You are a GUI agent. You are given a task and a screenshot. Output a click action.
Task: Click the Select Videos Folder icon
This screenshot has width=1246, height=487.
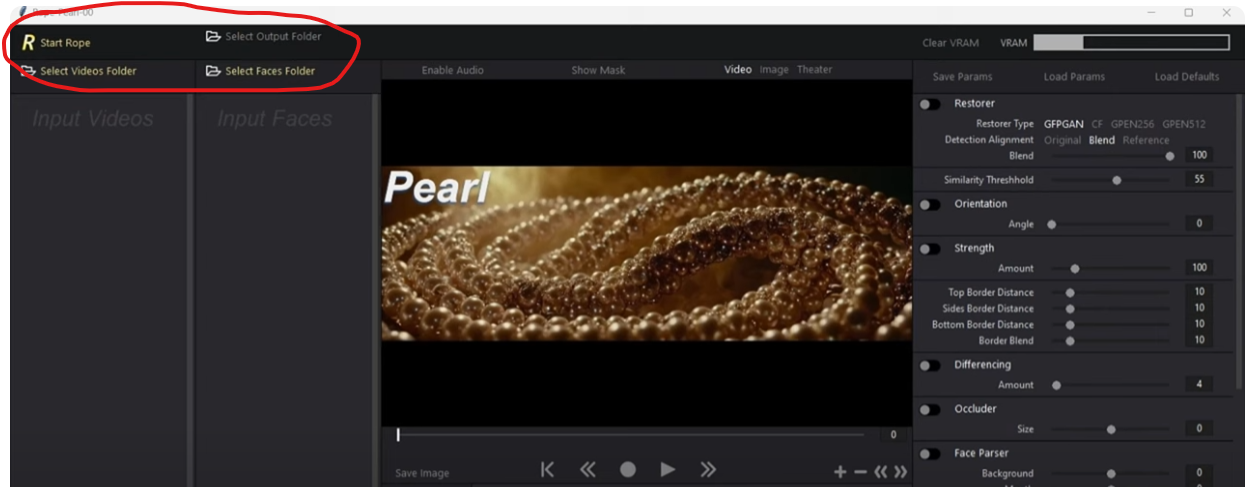point(28,71)
